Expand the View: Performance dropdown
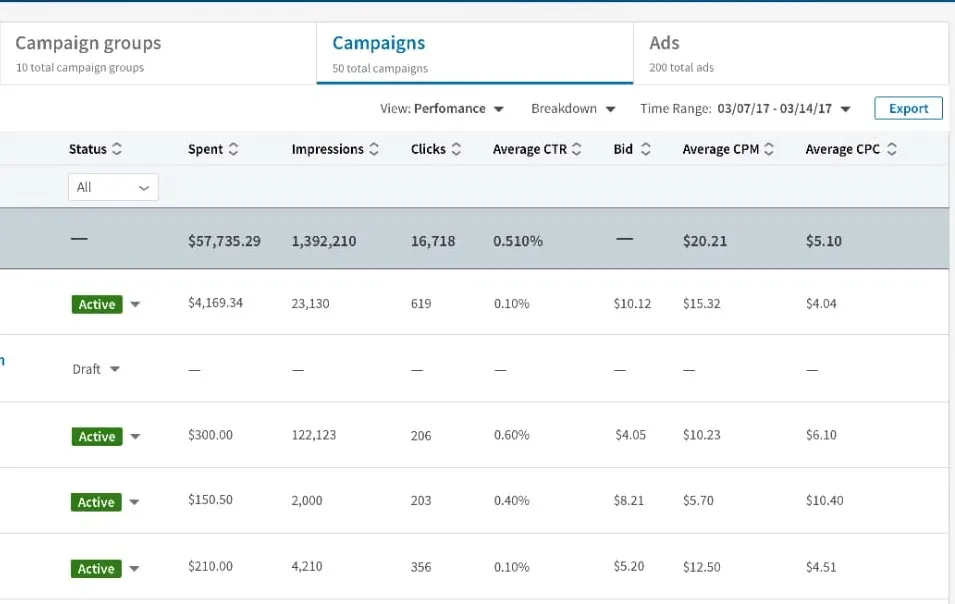The height and width of the screenshot is (604, 955). click(442, 109)
